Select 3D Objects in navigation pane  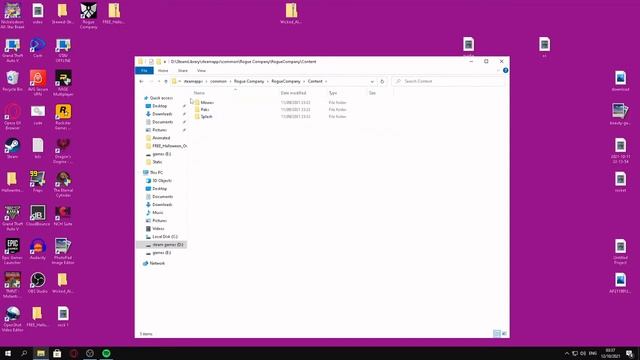pyautogui.click(x=162, y=180)
